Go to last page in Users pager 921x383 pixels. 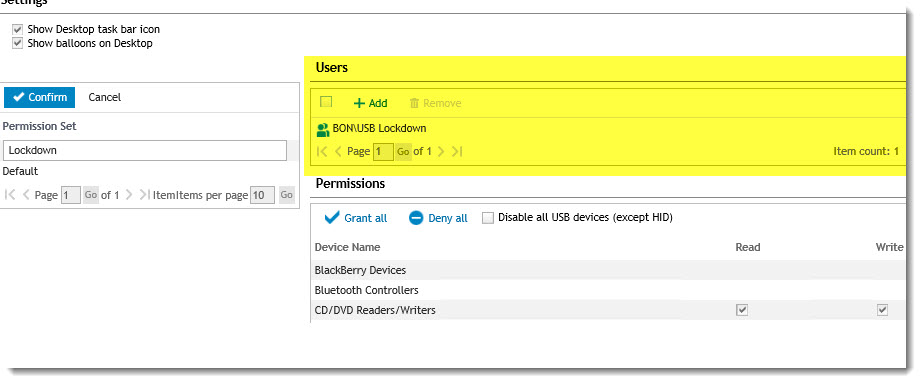457,152
